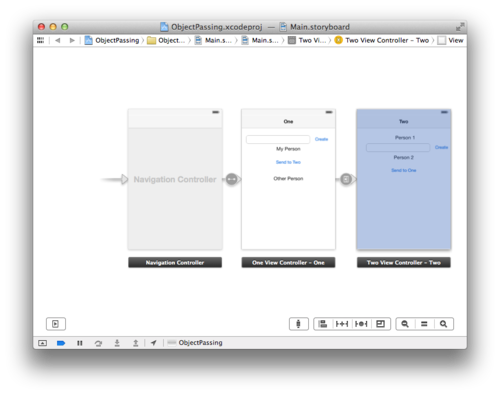The width and height of the screenshot is (500, 395).
Task: Open the related items grid menu
Action: pyautogui.click(x=40, y=40)
